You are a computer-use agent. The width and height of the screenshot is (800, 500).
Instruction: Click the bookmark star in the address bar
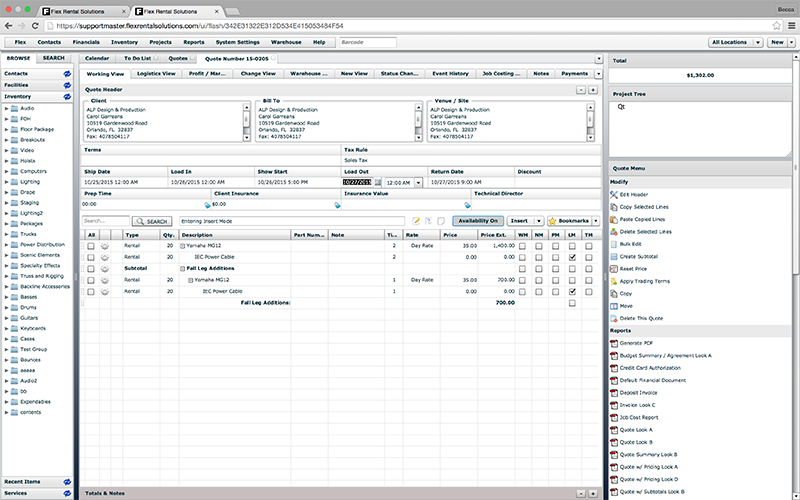coord(776,26)
